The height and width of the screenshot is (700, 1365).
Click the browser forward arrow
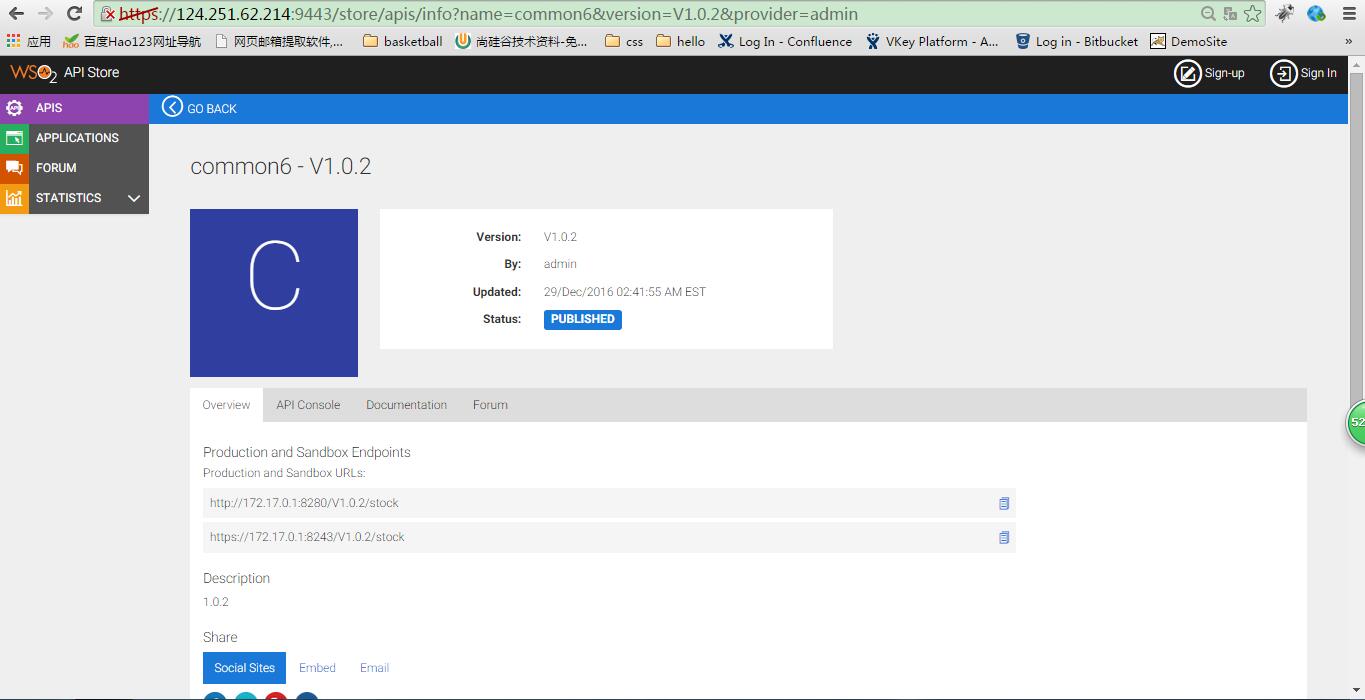pyautogui.click(x=45, y=14)
